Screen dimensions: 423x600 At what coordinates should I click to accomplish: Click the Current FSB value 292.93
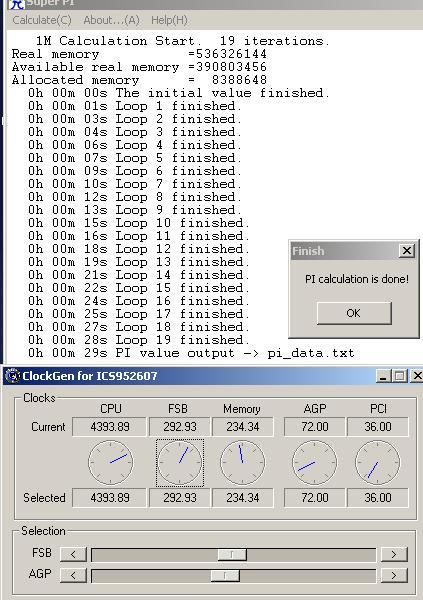(180, 427)
